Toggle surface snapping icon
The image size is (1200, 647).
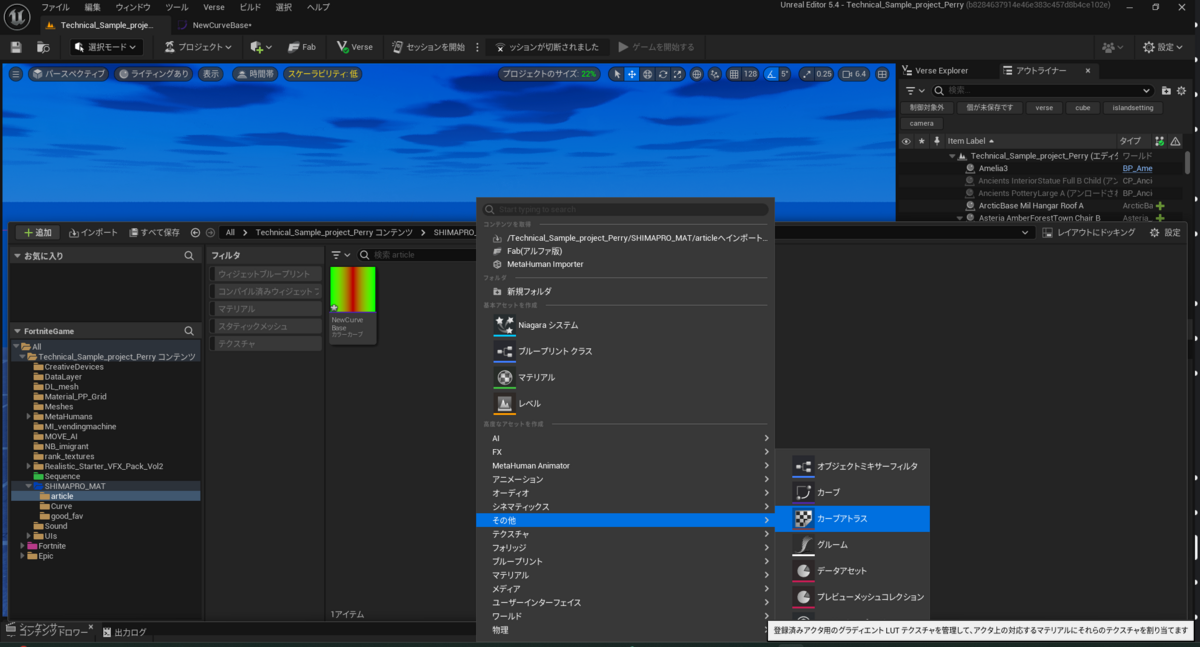(x=715, y=74)
